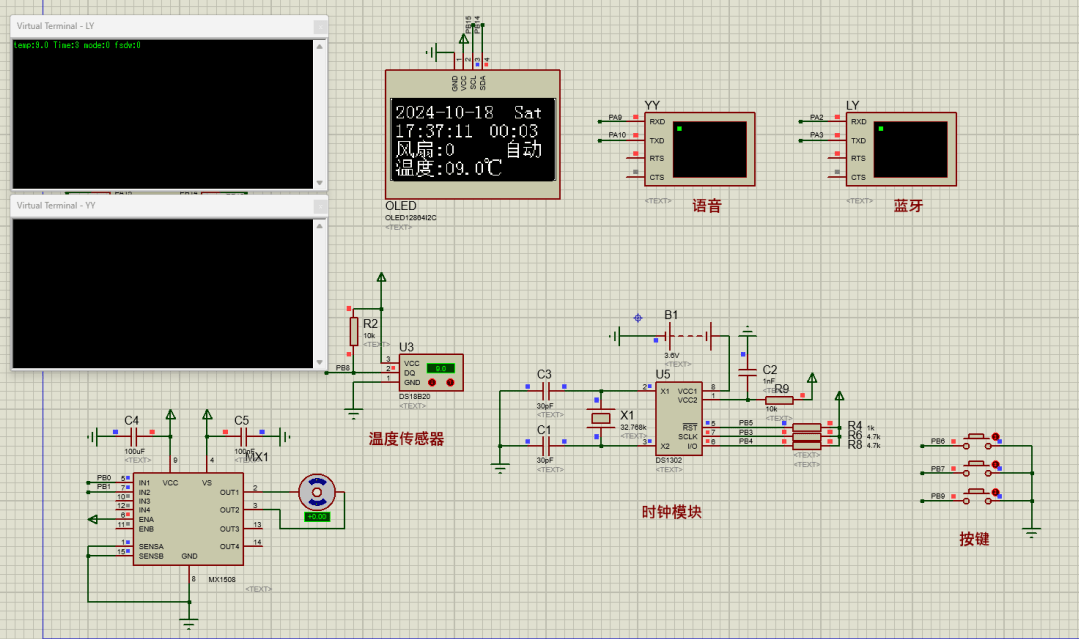The width and height of the screenshot is (1079, 639).
Task: Click the Virtual Terminal - LY title bar
Action: 150,26
